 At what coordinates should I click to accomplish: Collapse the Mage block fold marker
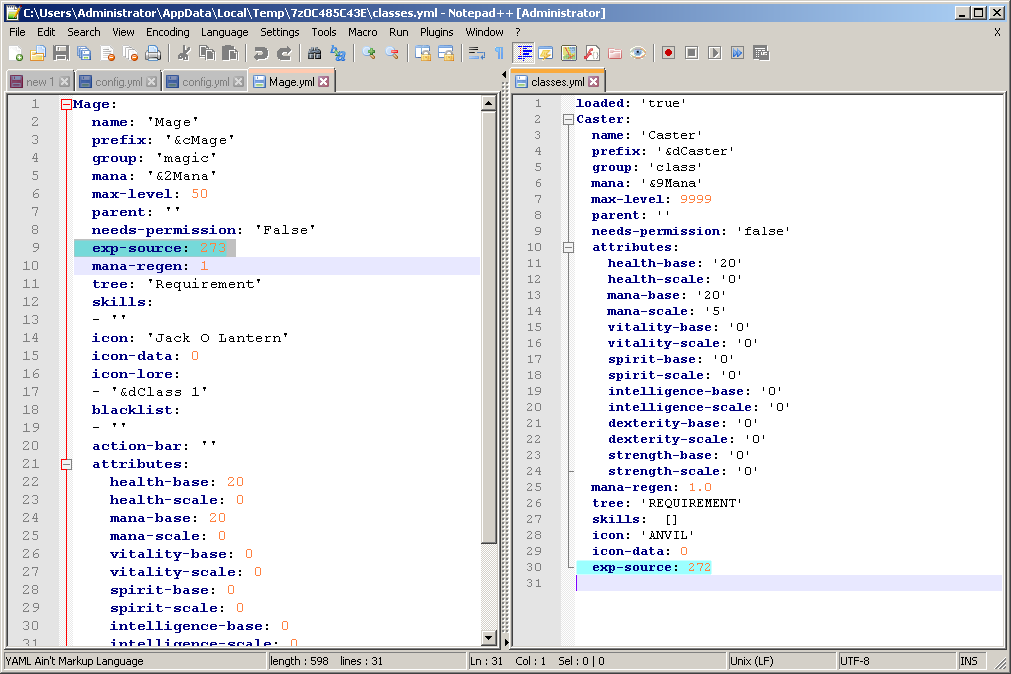click(66, 104)
